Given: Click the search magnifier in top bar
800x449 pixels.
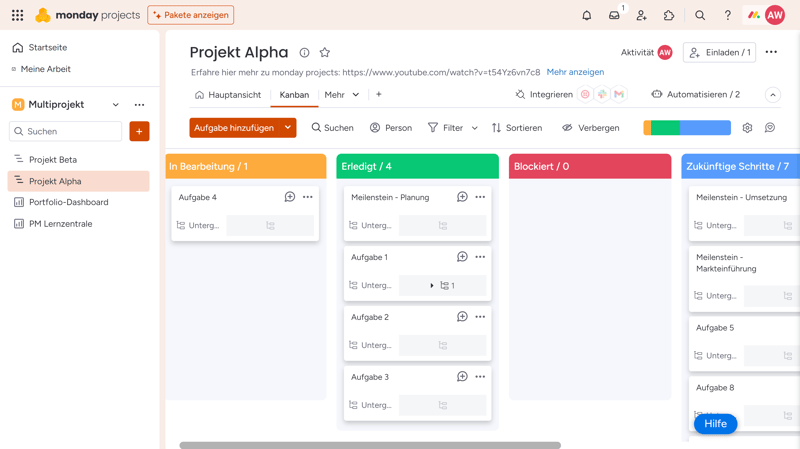Looking at the screenshot, I should tap(700, 15).
